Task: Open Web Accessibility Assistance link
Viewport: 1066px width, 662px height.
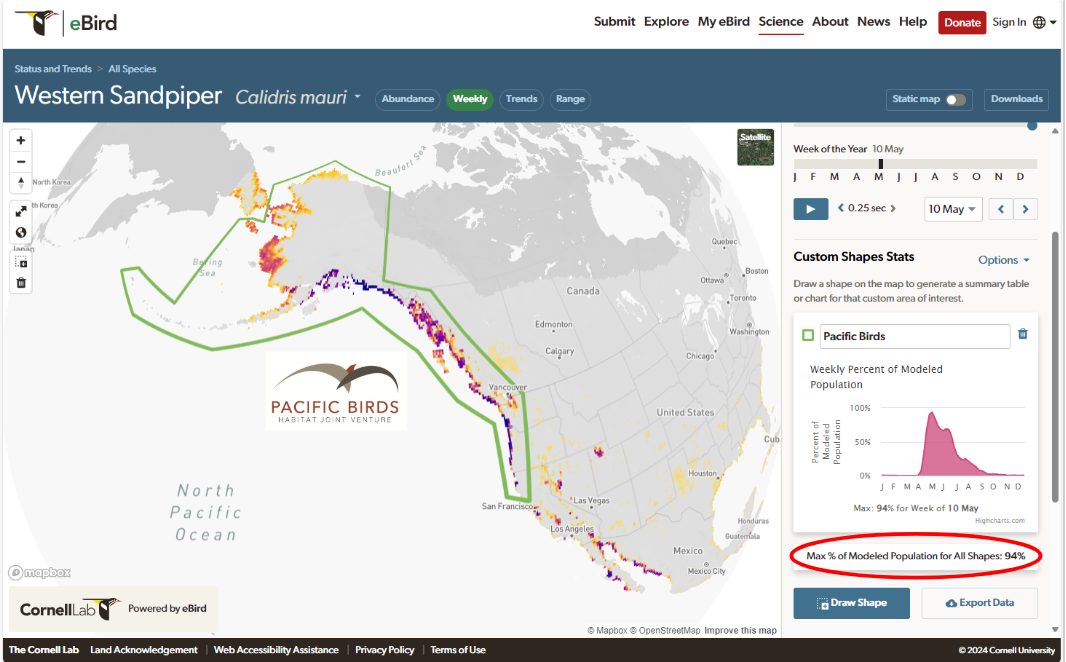Action: 276,650
